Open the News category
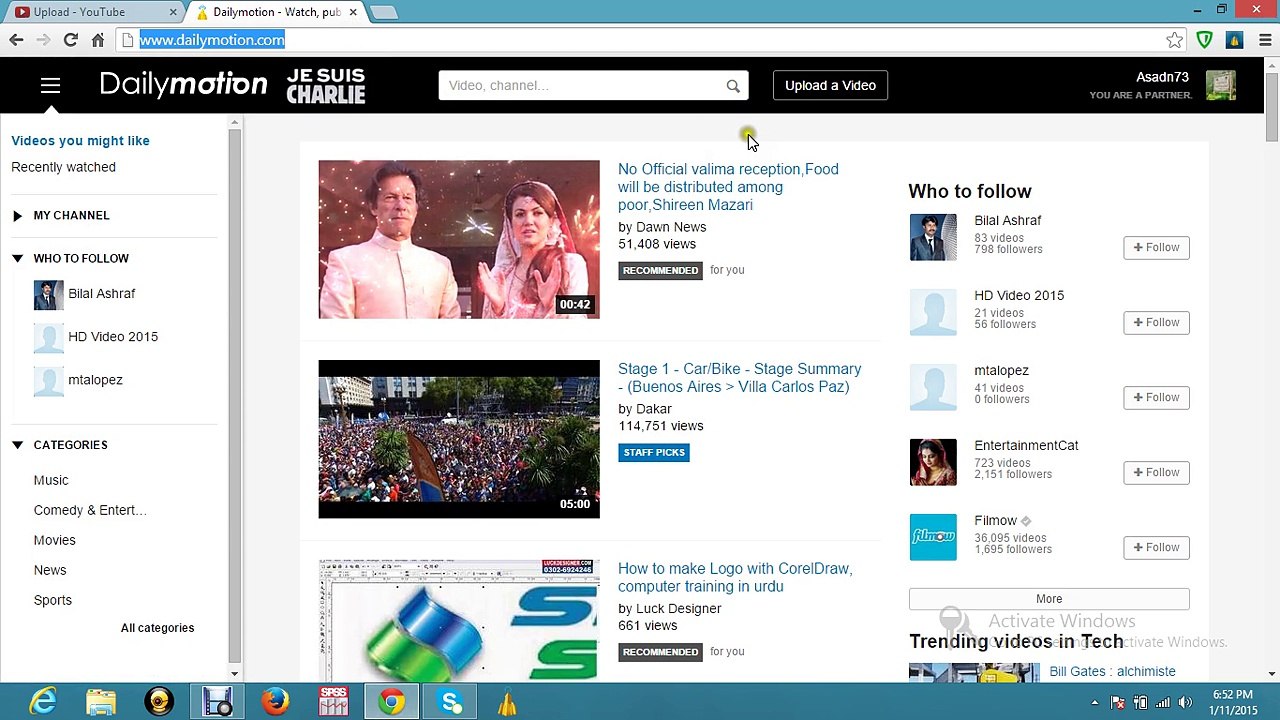Screen dimensions: 1280x720 (x=50, y=570)
